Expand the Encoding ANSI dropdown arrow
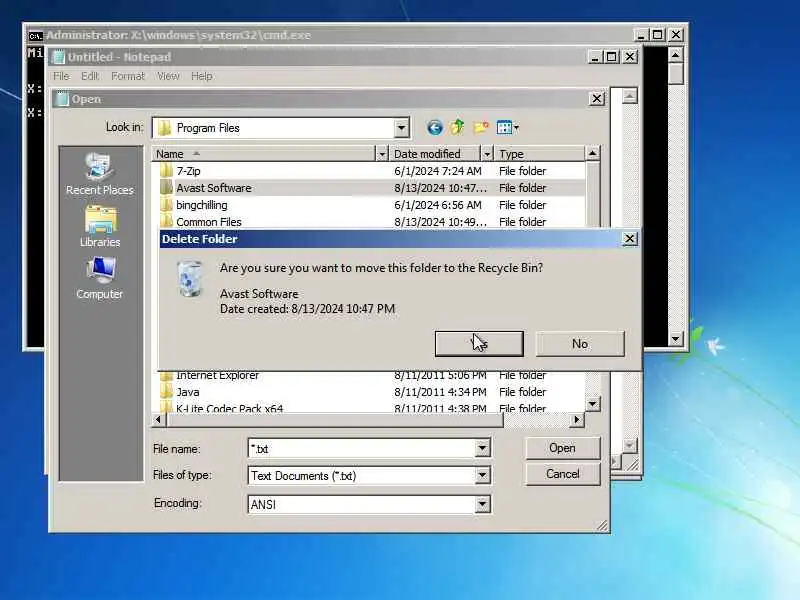800x600 pixels. click(482, 504)
